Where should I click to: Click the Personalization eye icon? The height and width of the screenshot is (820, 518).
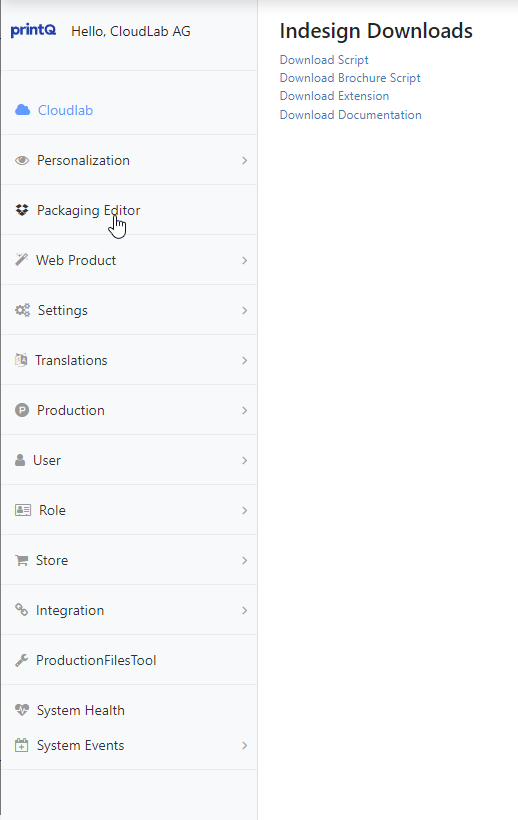pos(22,160)
